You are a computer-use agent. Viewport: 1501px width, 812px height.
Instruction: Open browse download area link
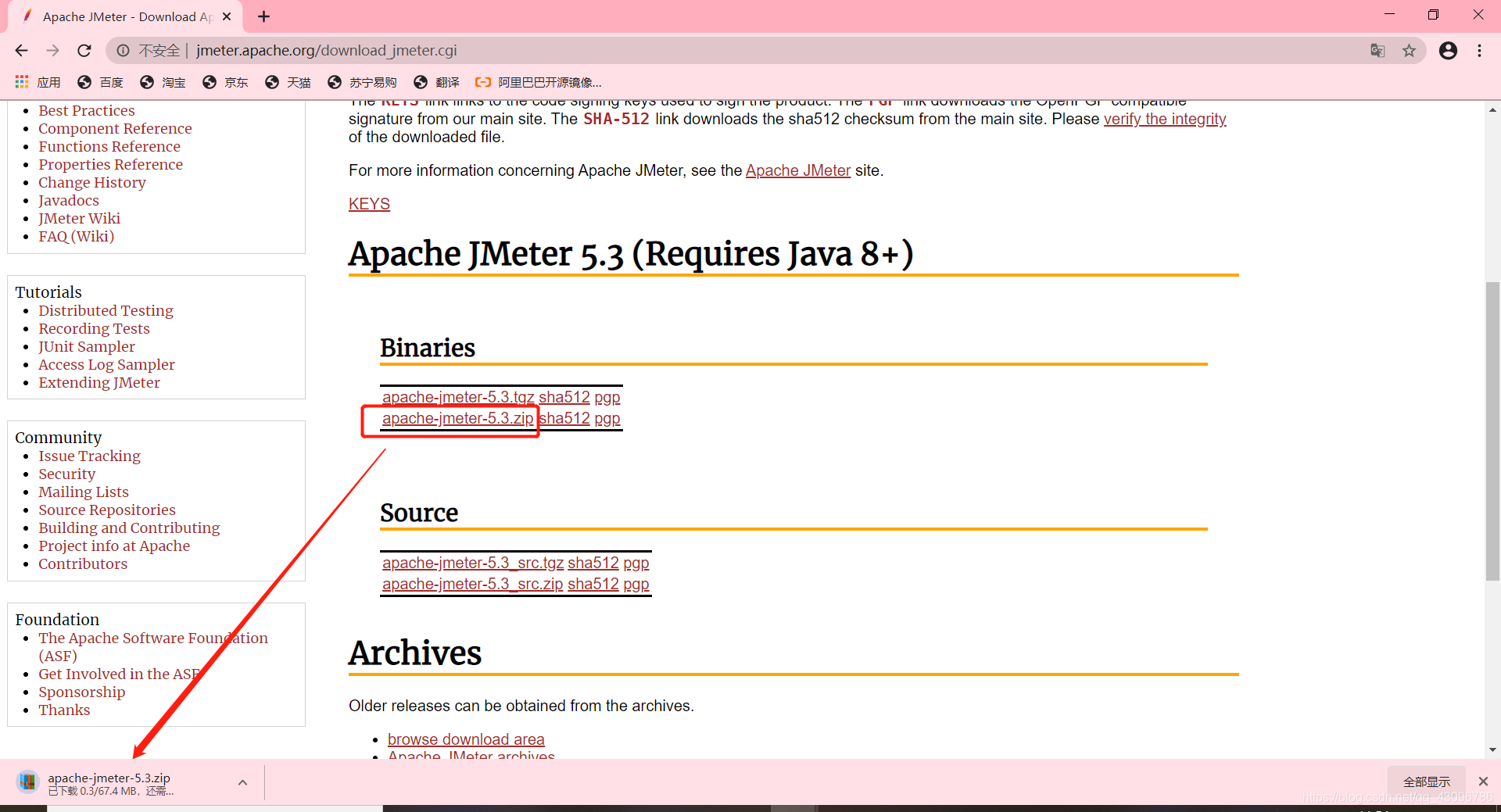pos(466,739)
